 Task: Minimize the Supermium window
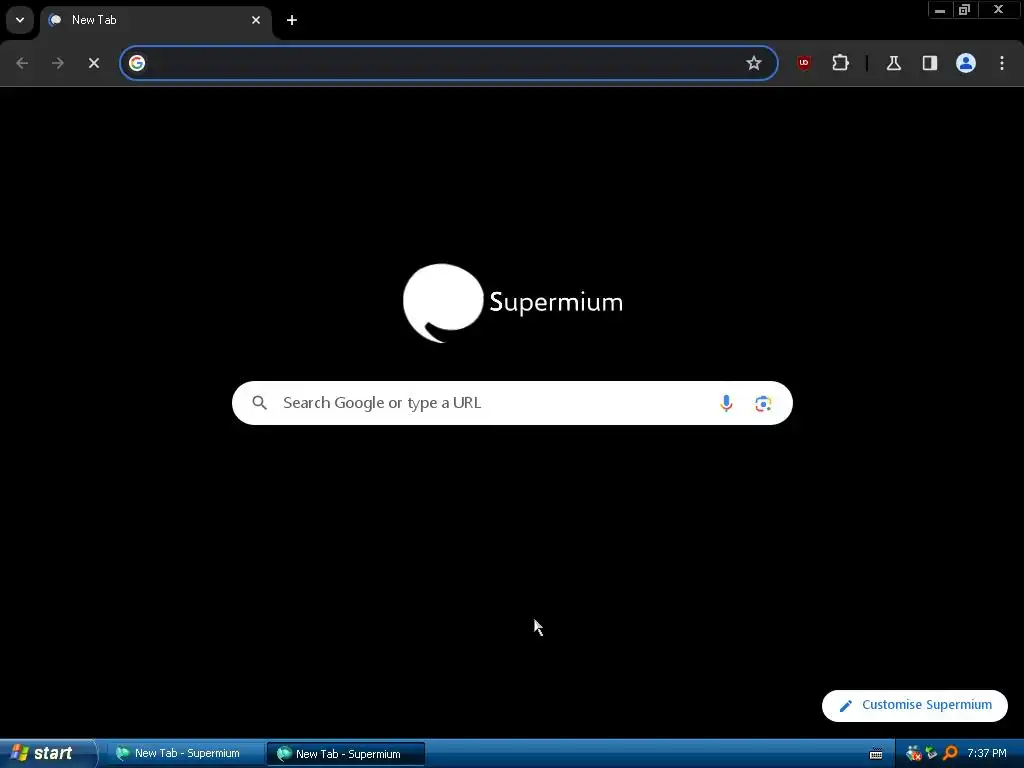(940, 10)
